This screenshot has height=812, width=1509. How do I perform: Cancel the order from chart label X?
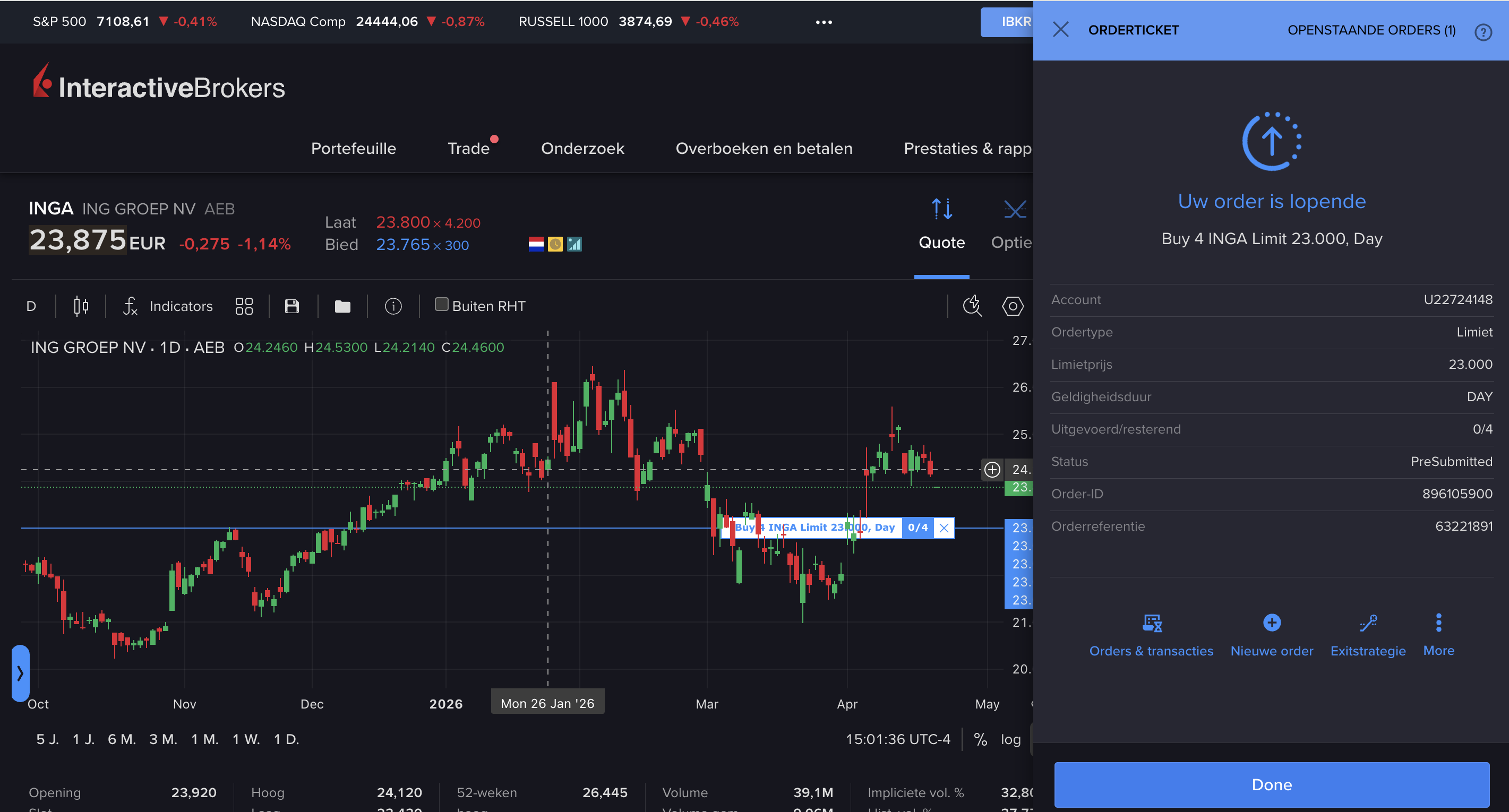coord(944,528)
